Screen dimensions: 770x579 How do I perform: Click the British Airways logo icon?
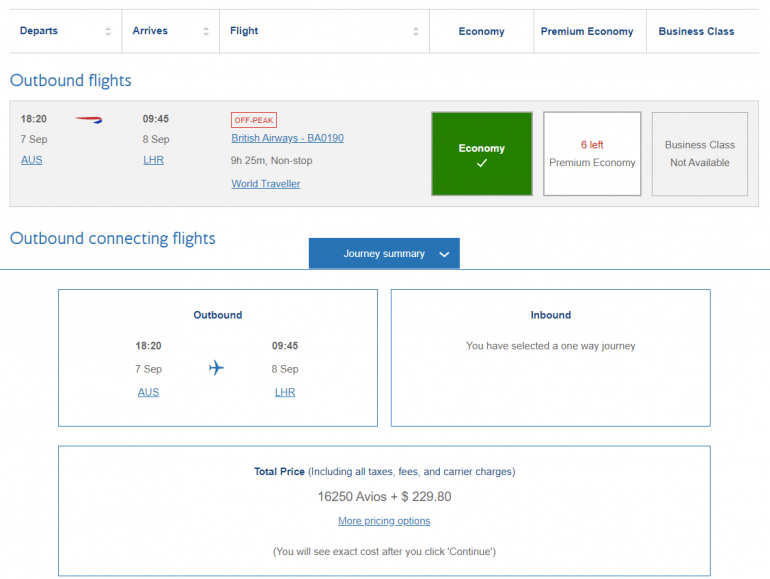89,119
